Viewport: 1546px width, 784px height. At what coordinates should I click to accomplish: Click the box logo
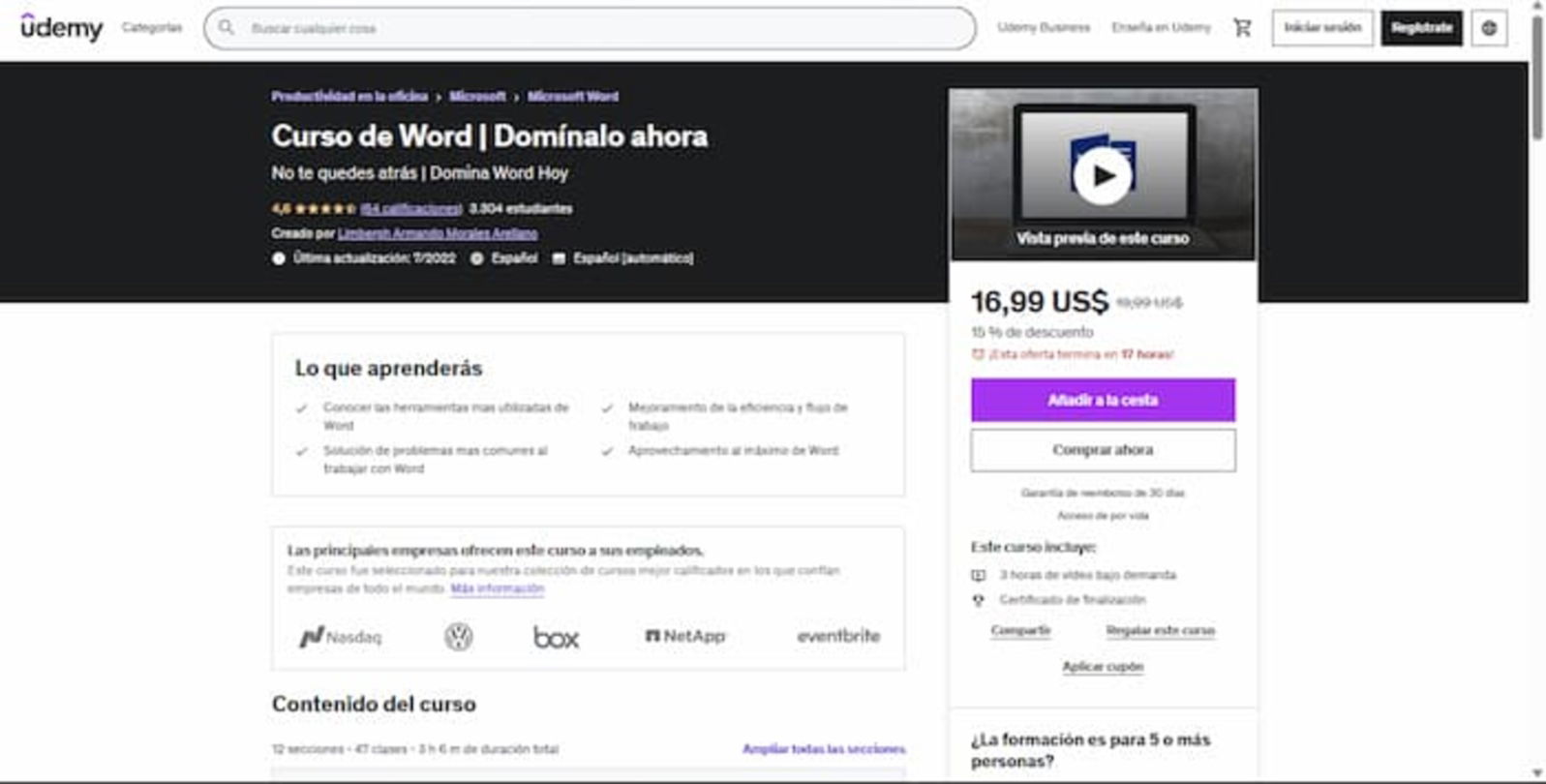tap(556, 637)
